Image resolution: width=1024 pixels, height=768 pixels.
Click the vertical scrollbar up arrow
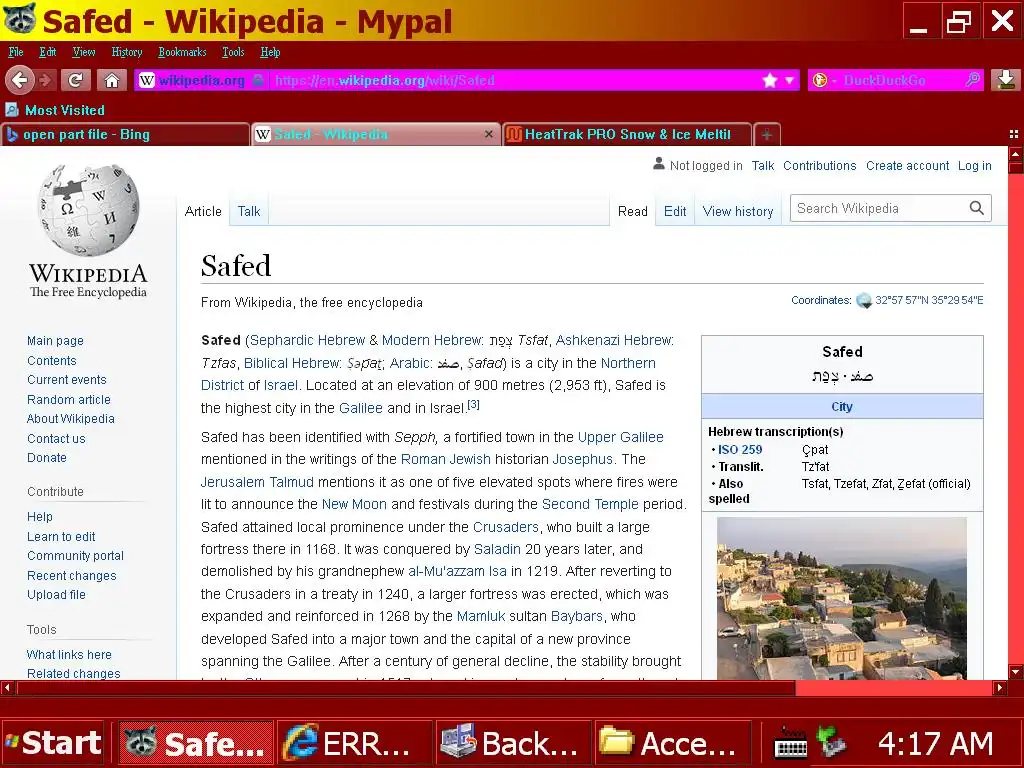point(1015,155)
